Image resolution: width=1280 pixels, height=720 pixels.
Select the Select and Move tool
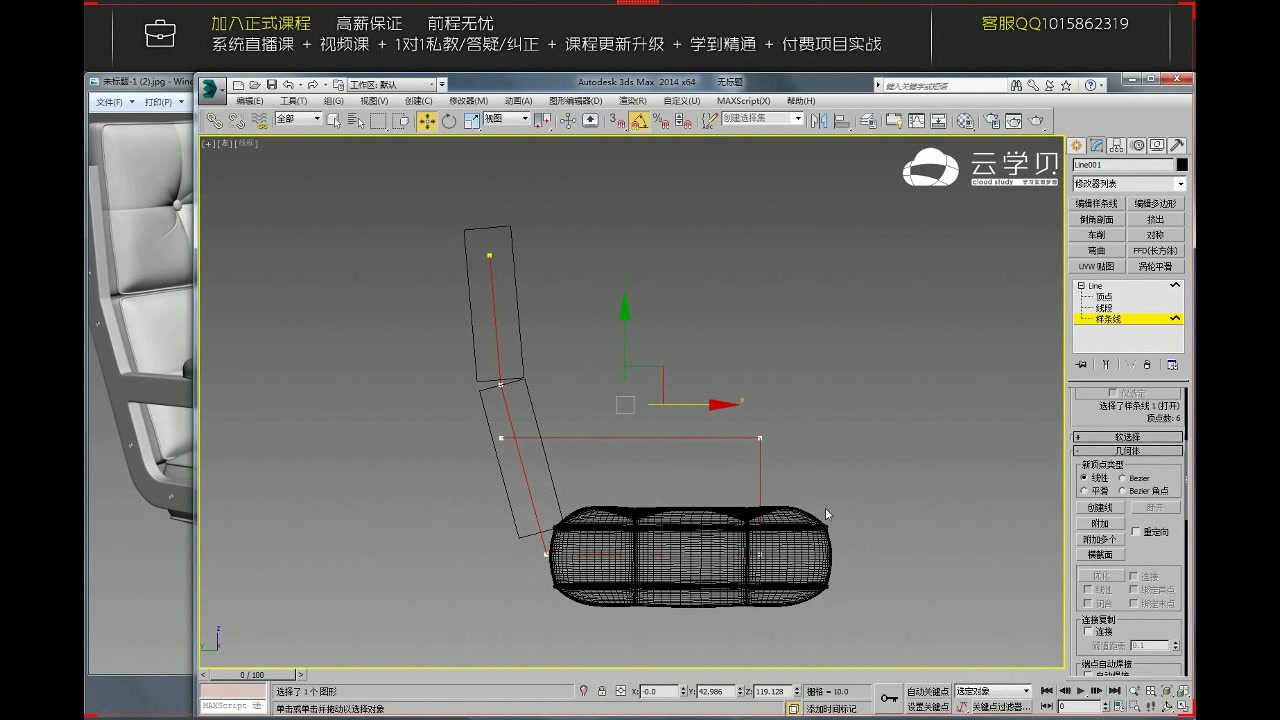(x=426, y=120)
